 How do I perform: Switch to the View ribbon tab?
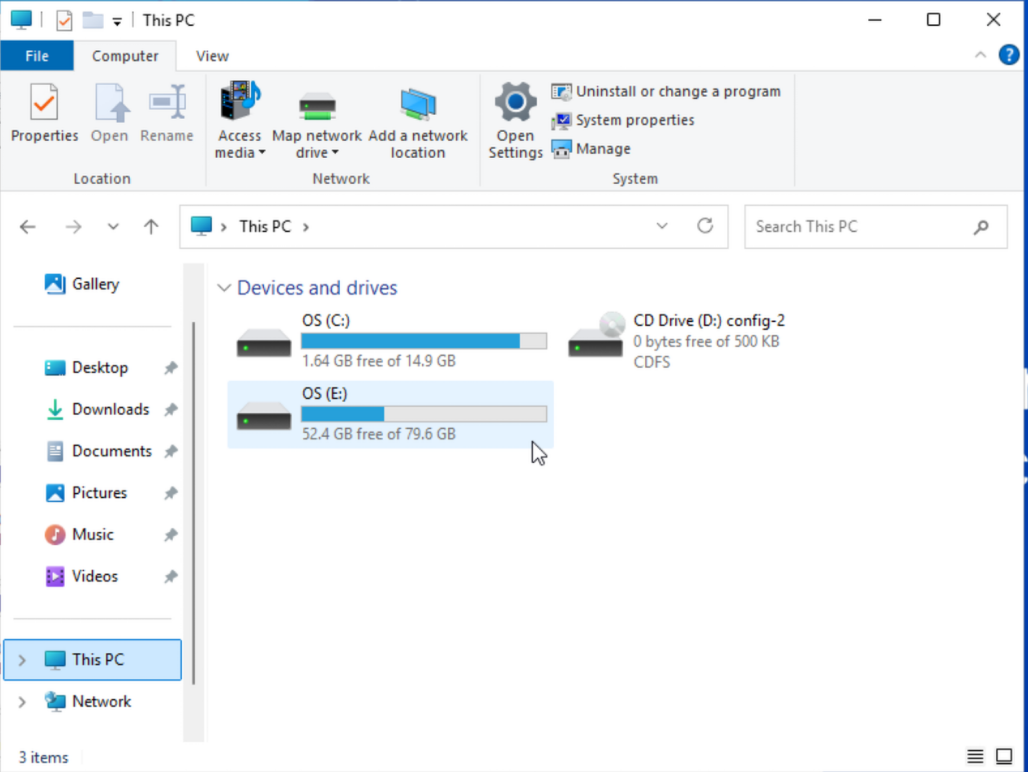pos(211,56)
